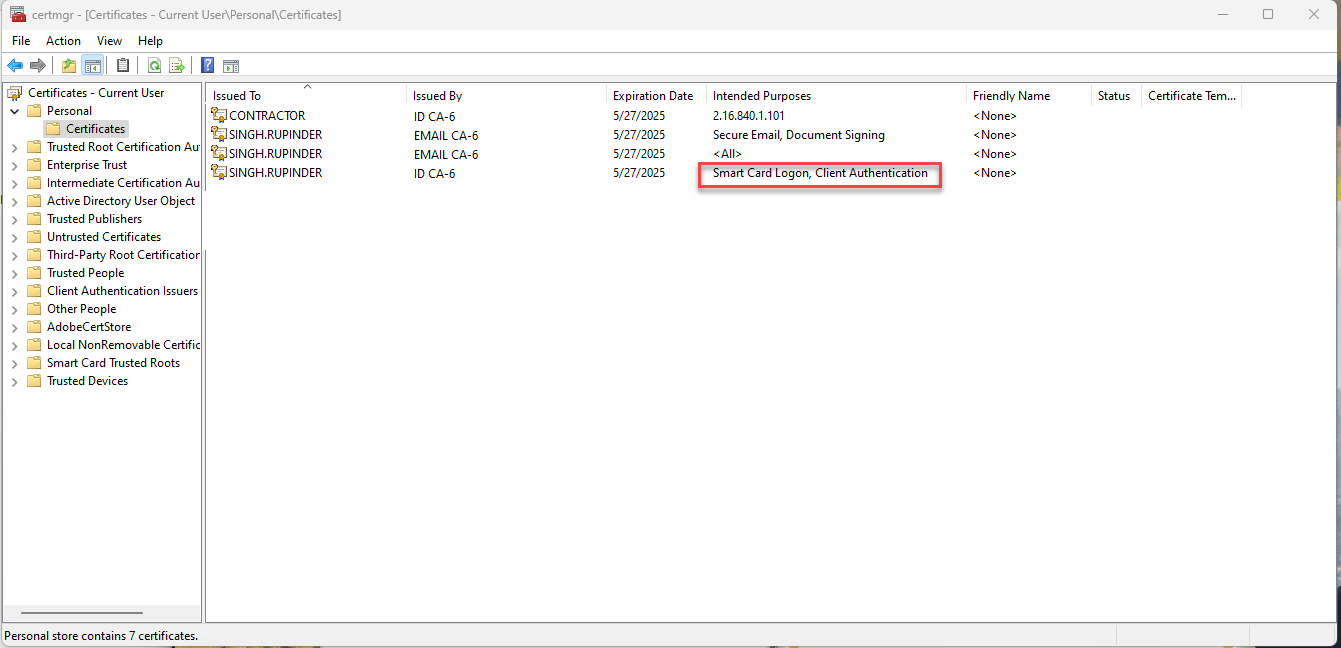This screenshot has height=648, width=1341.
Task: Expand the Trusted Publishers node
Action: [15, 219]
